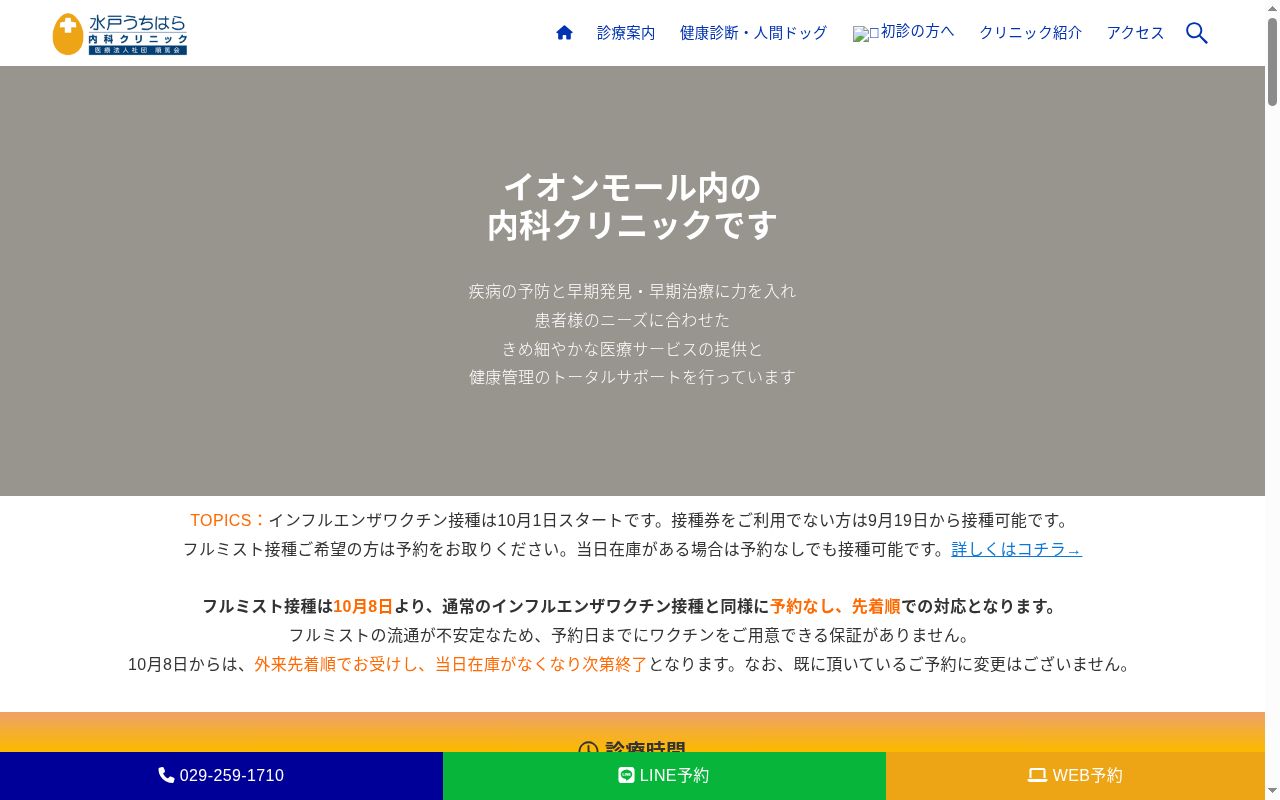Screen dimensions: 1280x800
Task: Go to 初診の方へ page
Action: [917, 31]
